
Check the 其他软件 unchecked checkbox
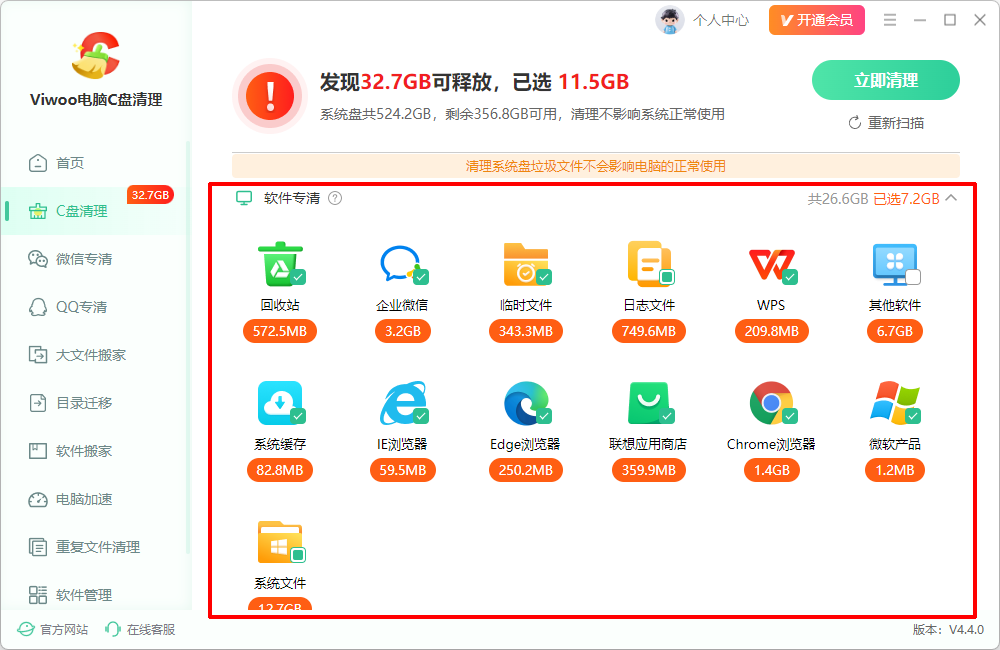[x=913, y=277]
